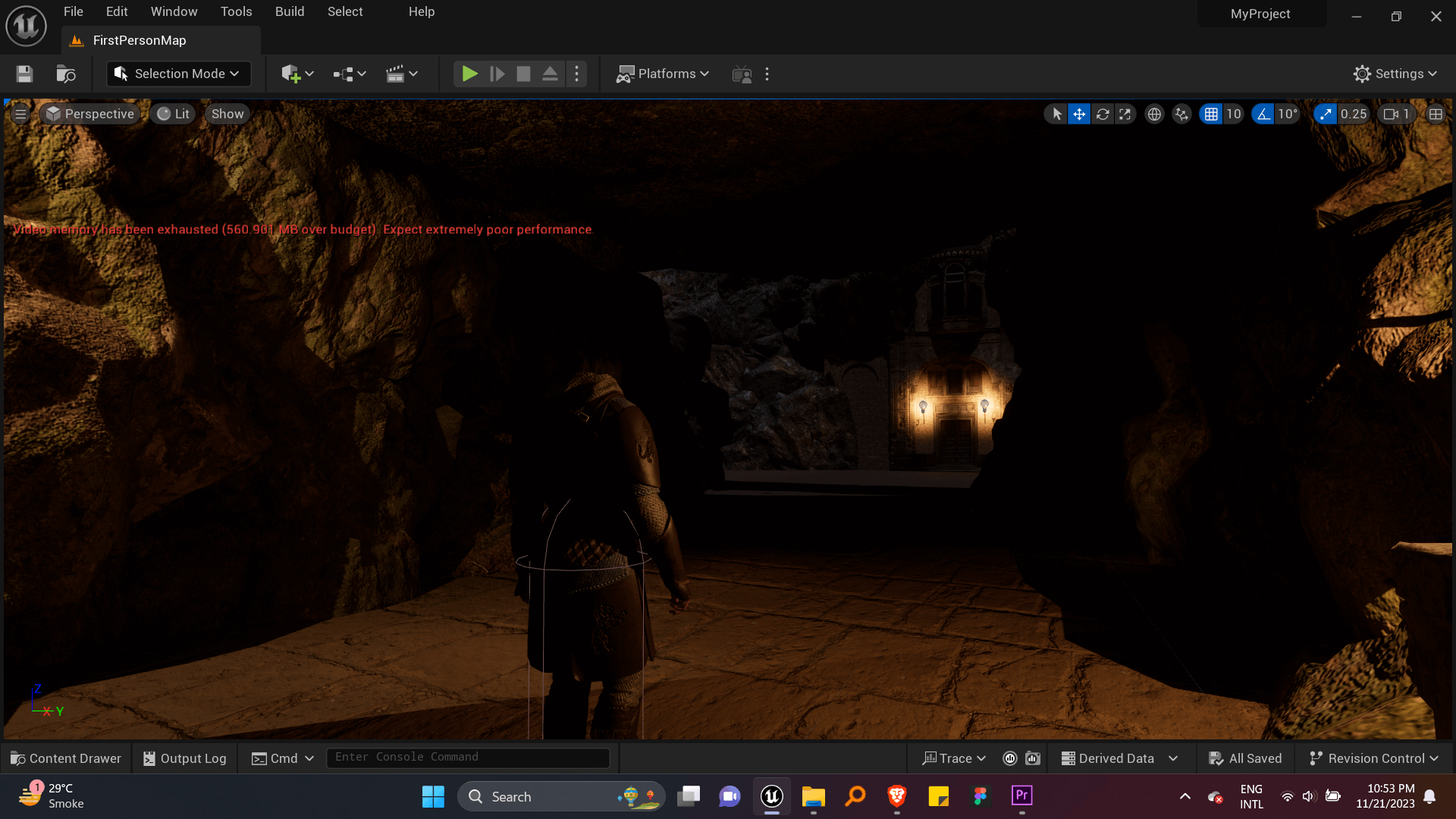Open File Explorer from the taskbar
1456x819 pixels.
point(813,796)
